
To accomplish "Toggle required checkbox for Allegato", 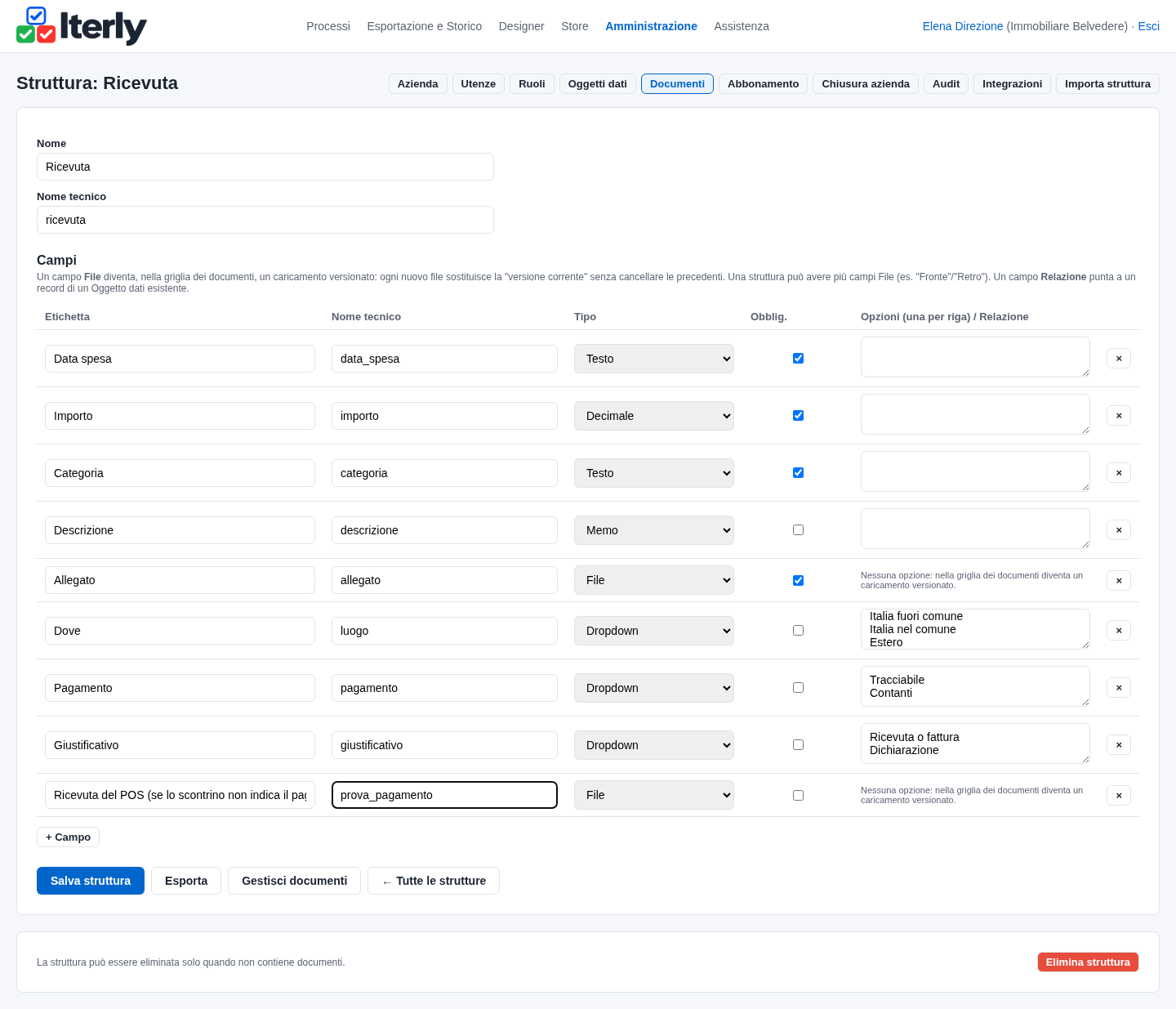I will pos(798,580).
